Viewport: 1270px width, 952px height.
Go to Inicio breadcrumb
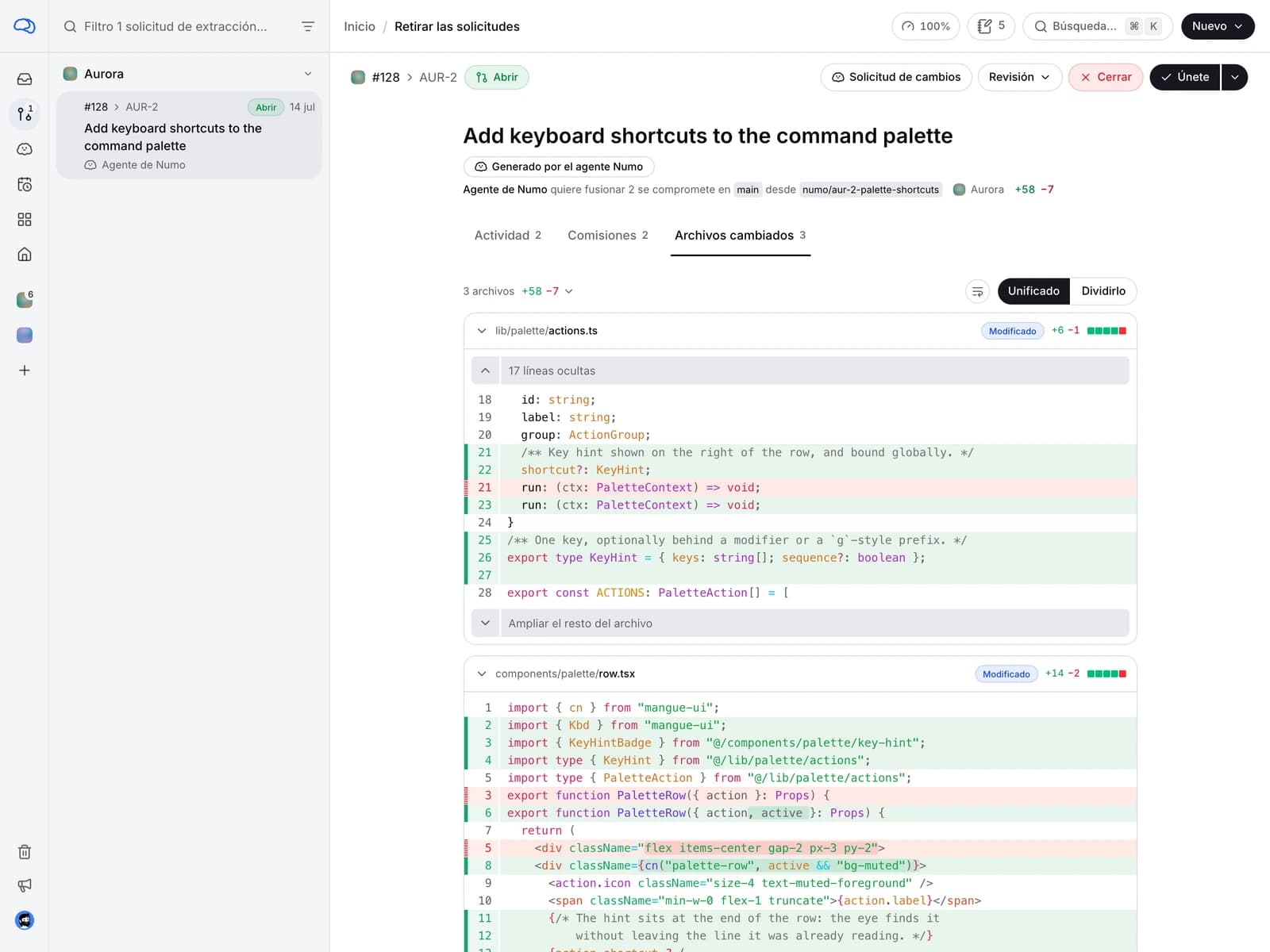point(360,26)
